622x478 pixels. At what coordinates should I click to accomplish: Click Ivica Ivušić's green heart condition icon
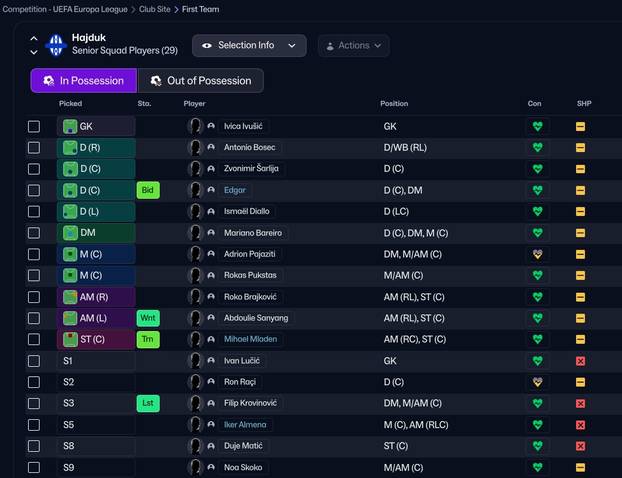pyautogui.click(x=537, y=127)
